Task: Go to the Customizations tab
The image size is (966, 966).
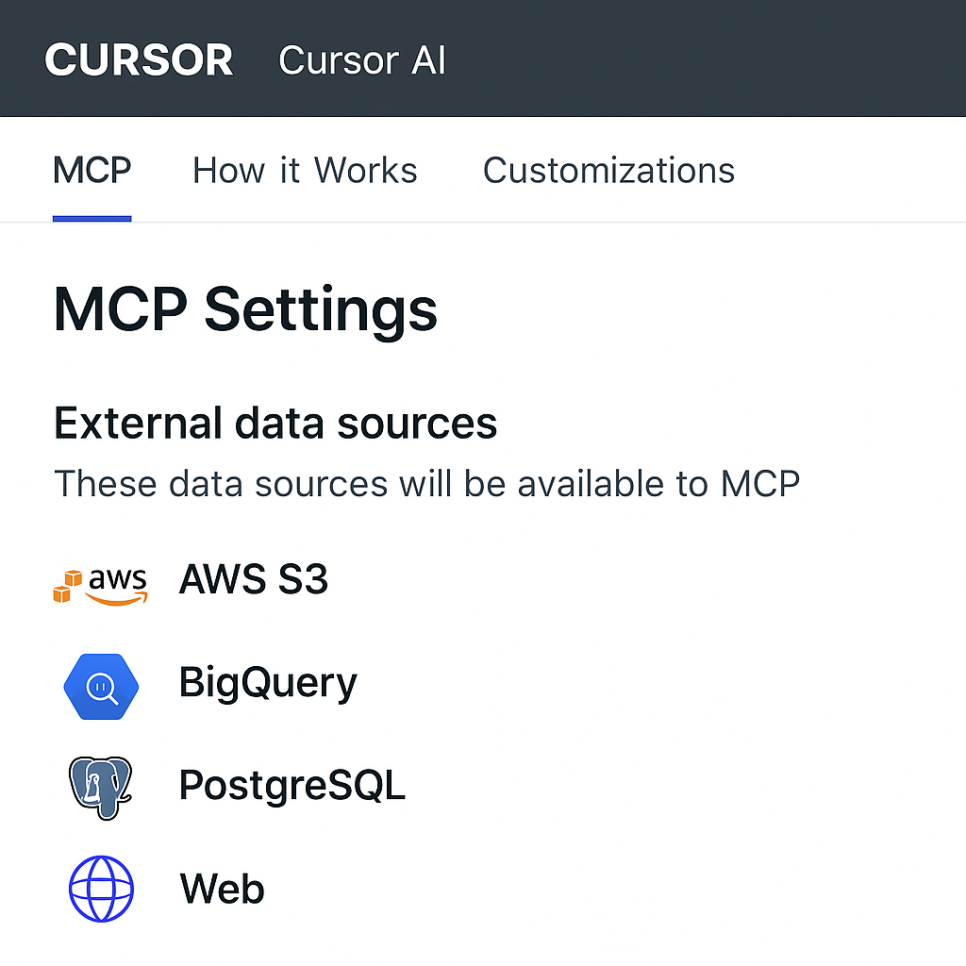Action: (x=608, y=170)
